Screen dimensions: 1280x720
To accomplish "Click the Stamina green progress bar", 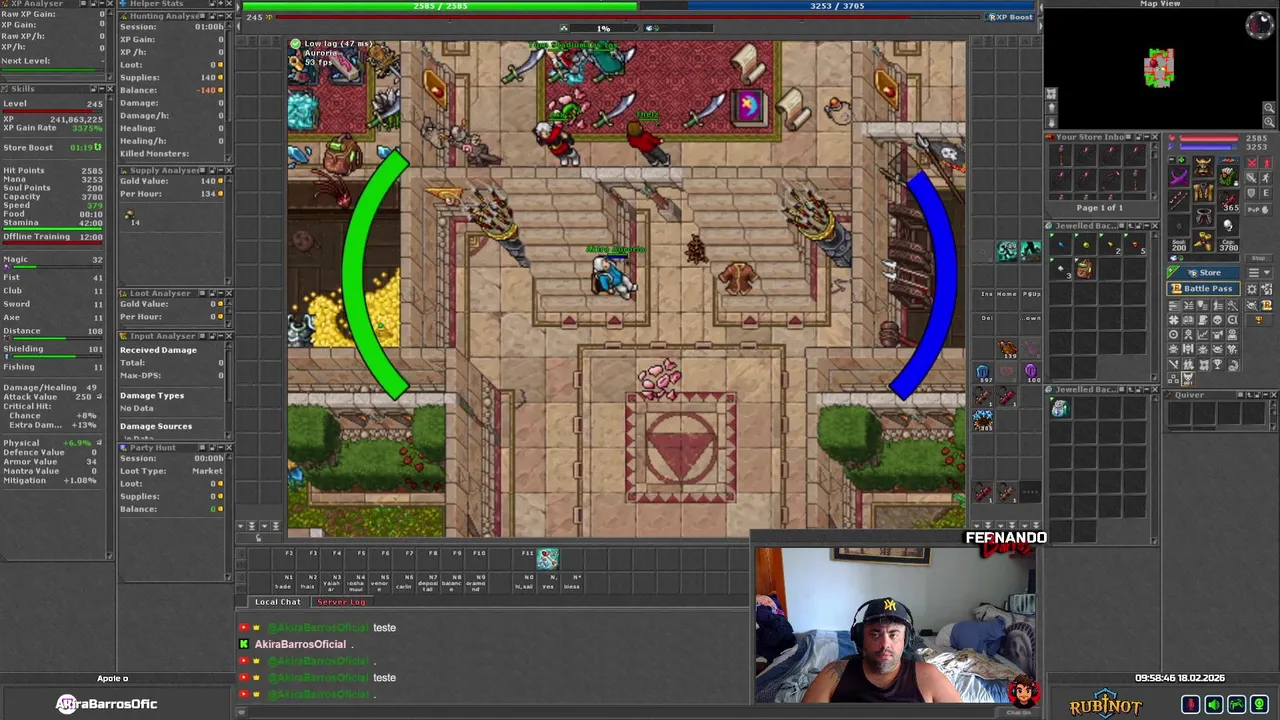I will pos(53,229).
